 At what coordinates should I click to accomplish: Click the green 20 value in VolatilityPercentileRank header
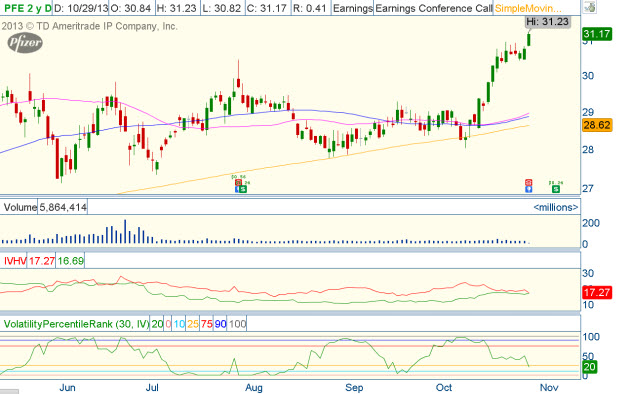click(157, 324)
